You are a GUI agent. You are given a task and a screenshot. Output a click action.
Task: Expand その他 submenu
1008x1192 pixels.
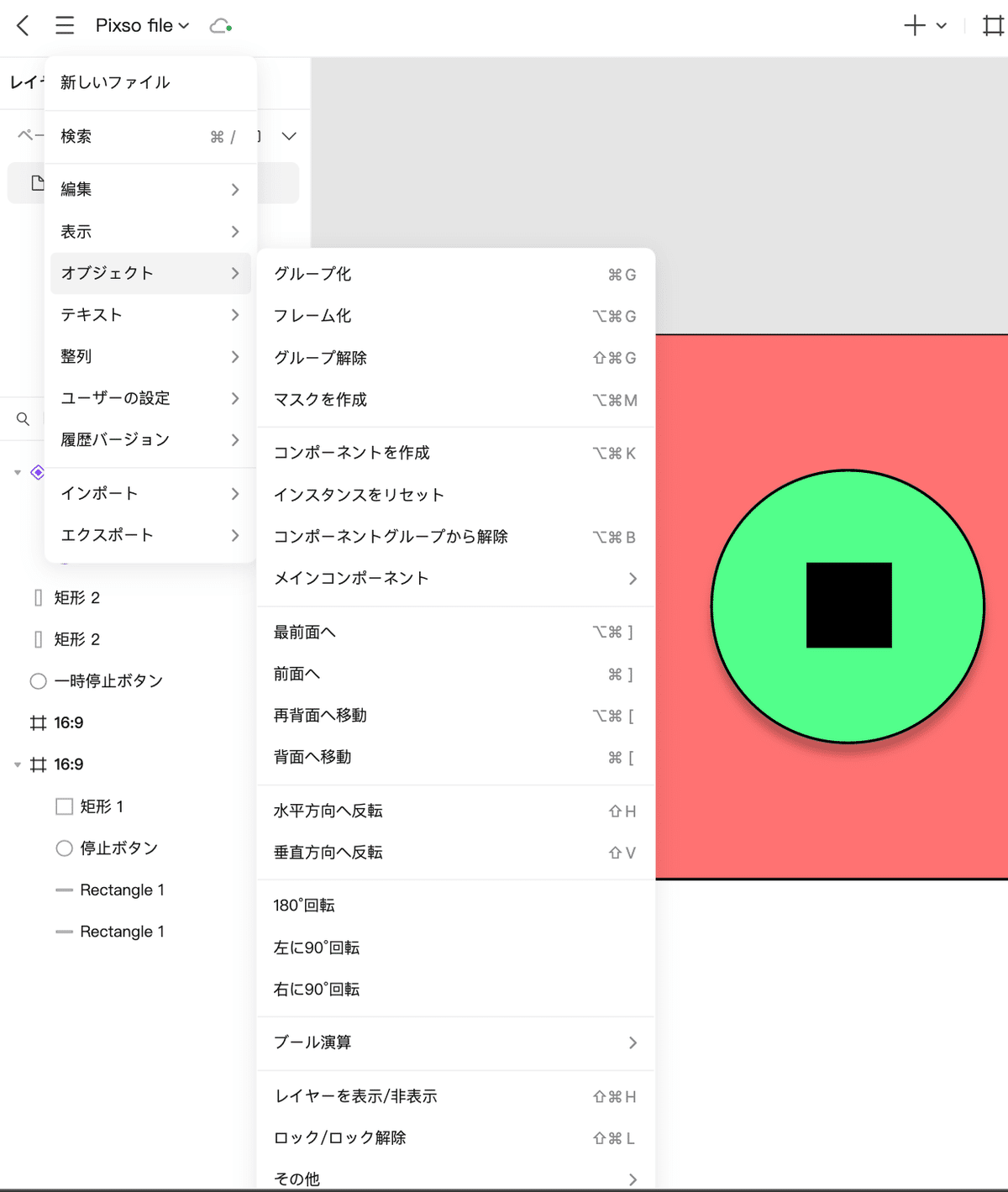click(x=455, y=1179)
